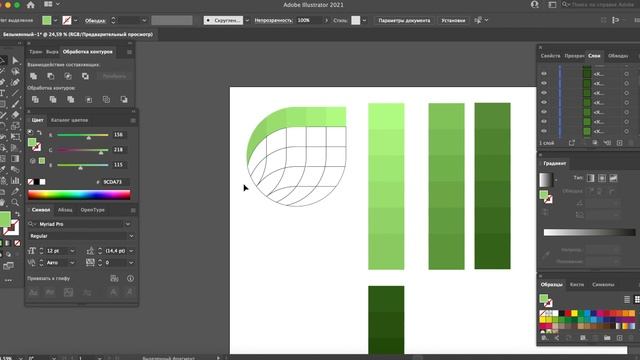640x360 pixels.
Task: Apply the Trim pathfinder
Action: (53, 99)
